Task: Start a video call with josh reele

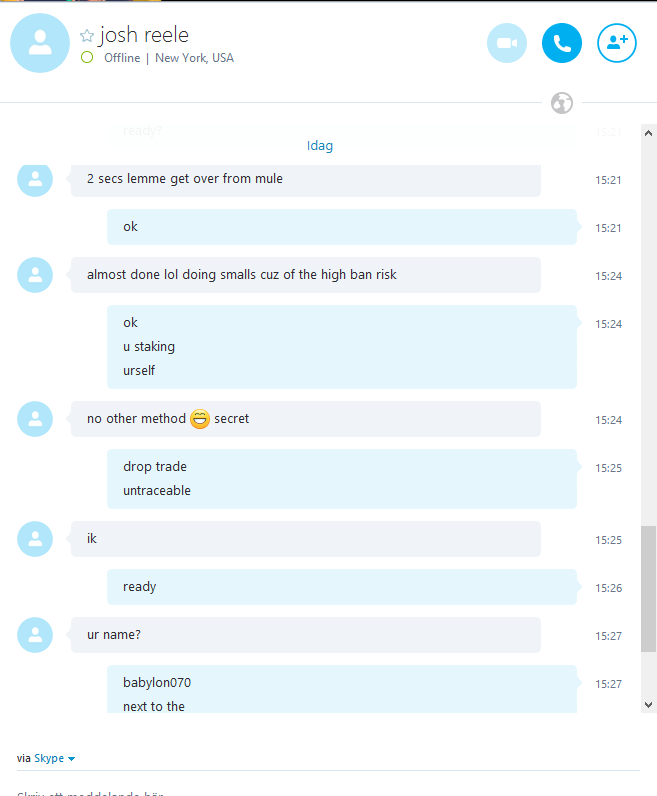Action: tap(507, 43)
